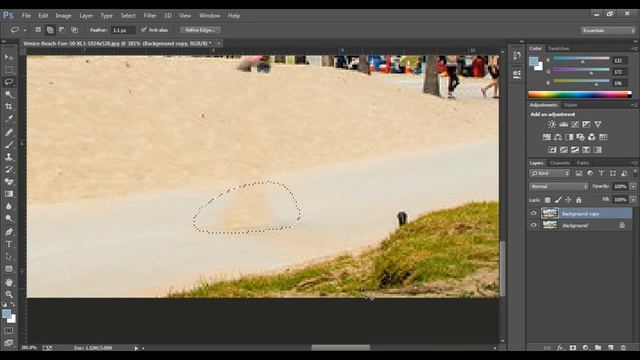
Task: Open the Normal blend mode dropdown
Action: click(x=558, y=186)
